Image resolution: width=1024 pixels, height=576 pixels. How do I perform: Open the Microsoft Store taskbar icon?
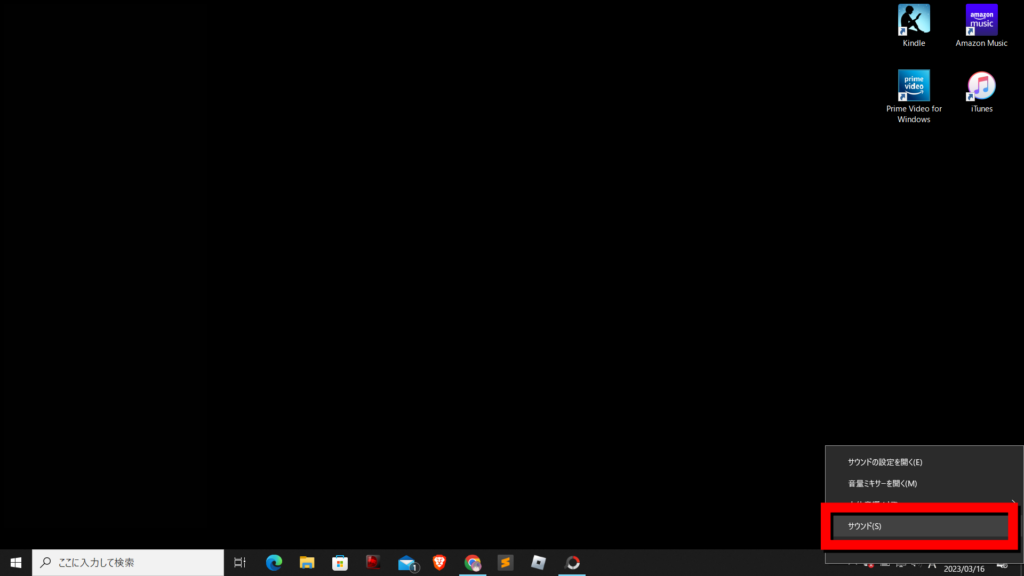coord(340,563)
